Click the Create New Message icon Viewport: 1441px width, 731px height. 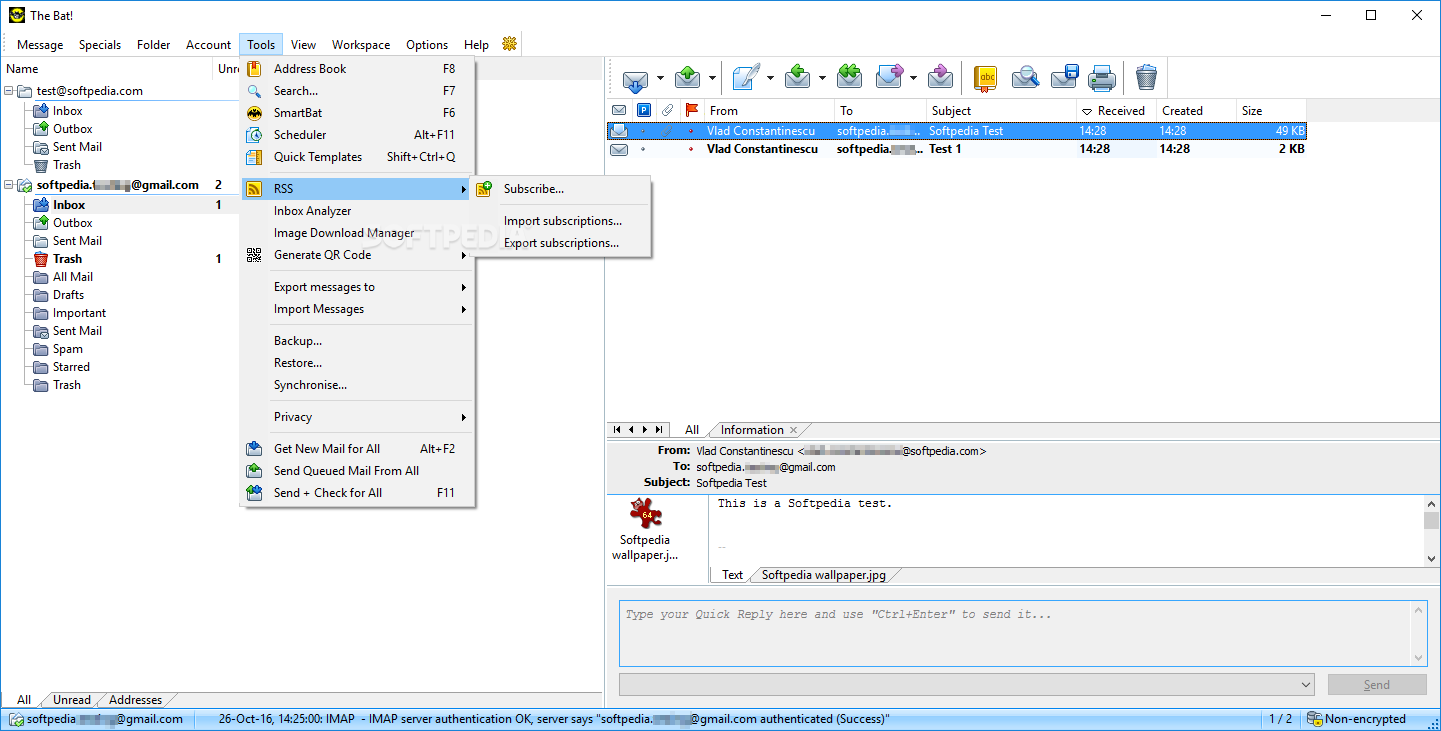click(x=746, y=77)
